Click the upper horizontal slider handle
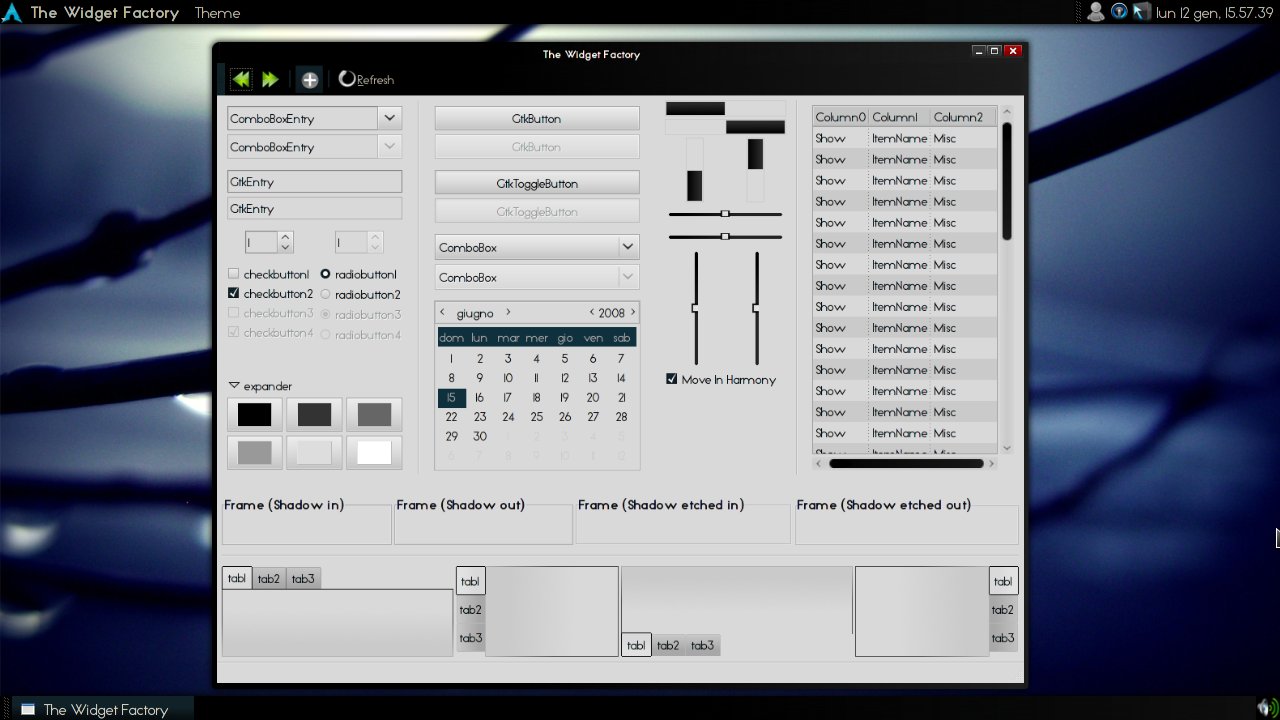This screenshot has height=720, width=1280. click(725, 214)
